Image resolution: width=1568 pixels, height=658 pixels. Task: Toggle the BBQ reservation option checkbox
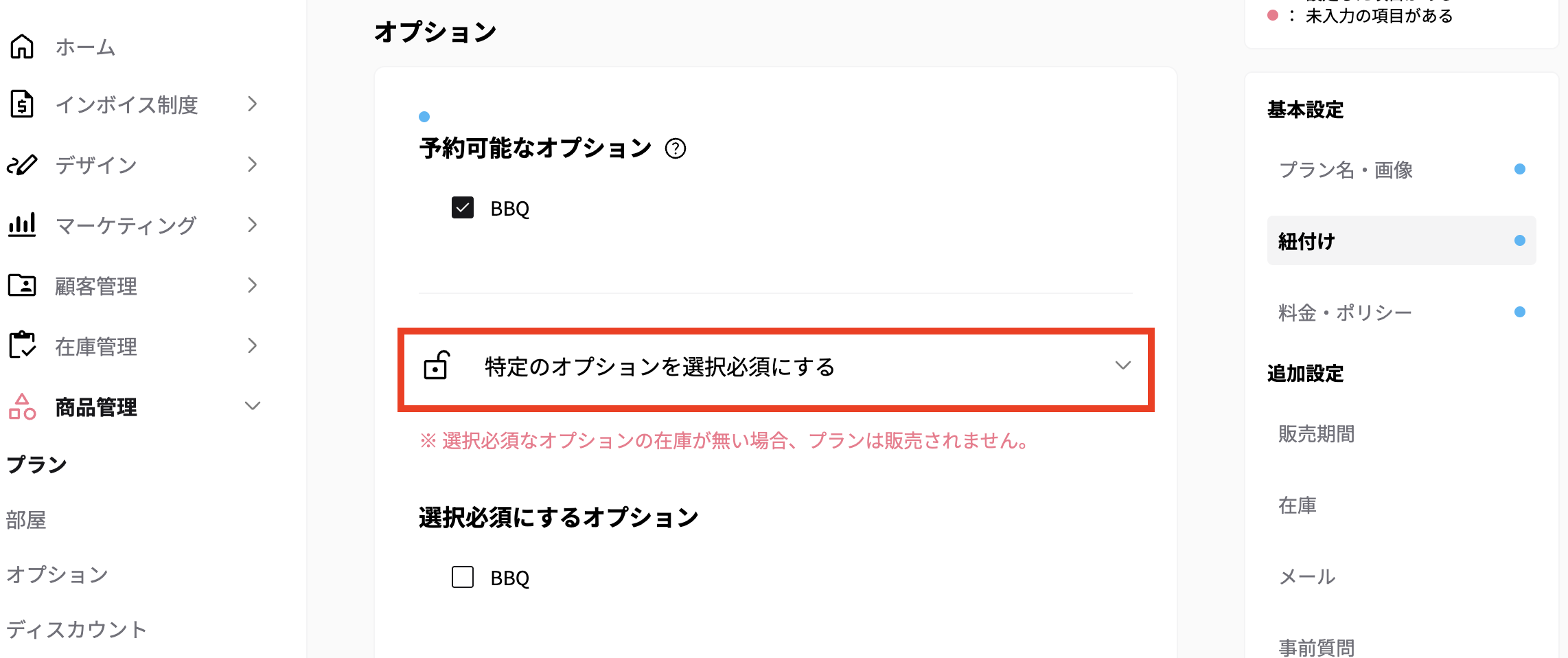tap(461, 207)
